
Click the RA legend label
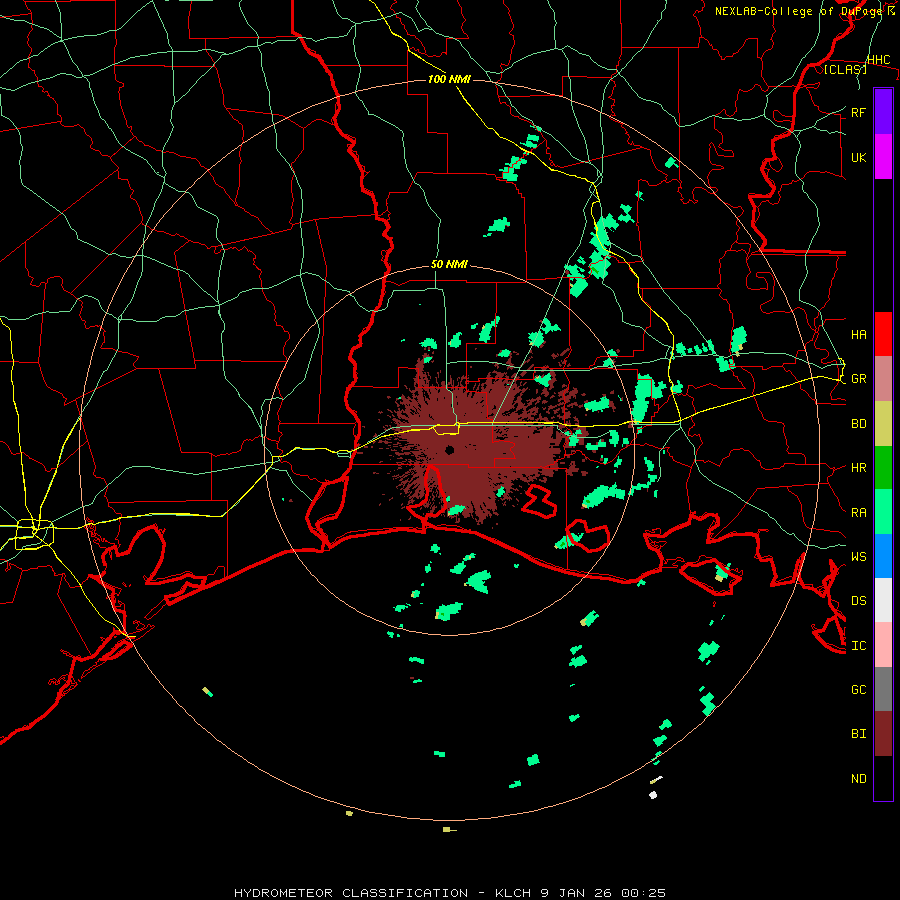pos(858,512)
